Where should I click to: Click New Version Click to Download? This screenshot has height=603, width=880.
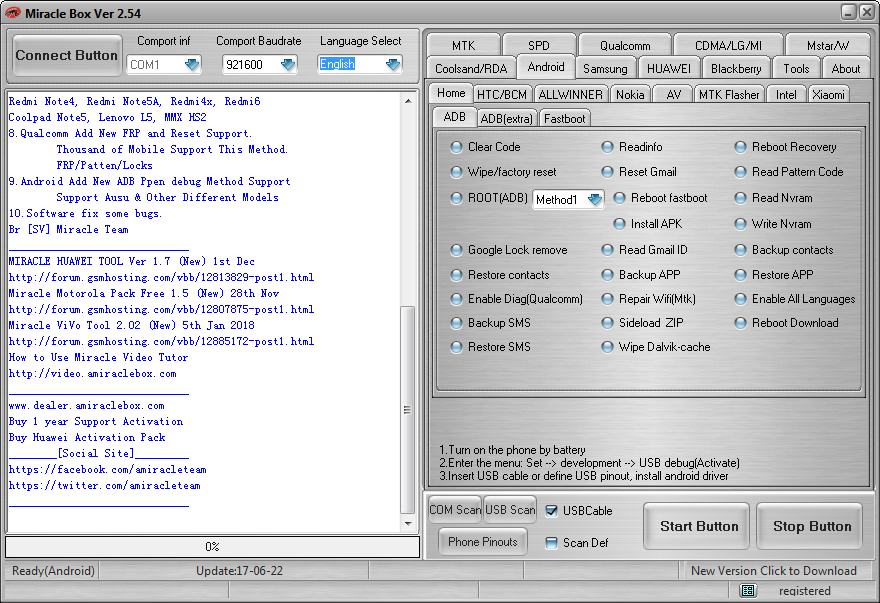pos(773,571)
